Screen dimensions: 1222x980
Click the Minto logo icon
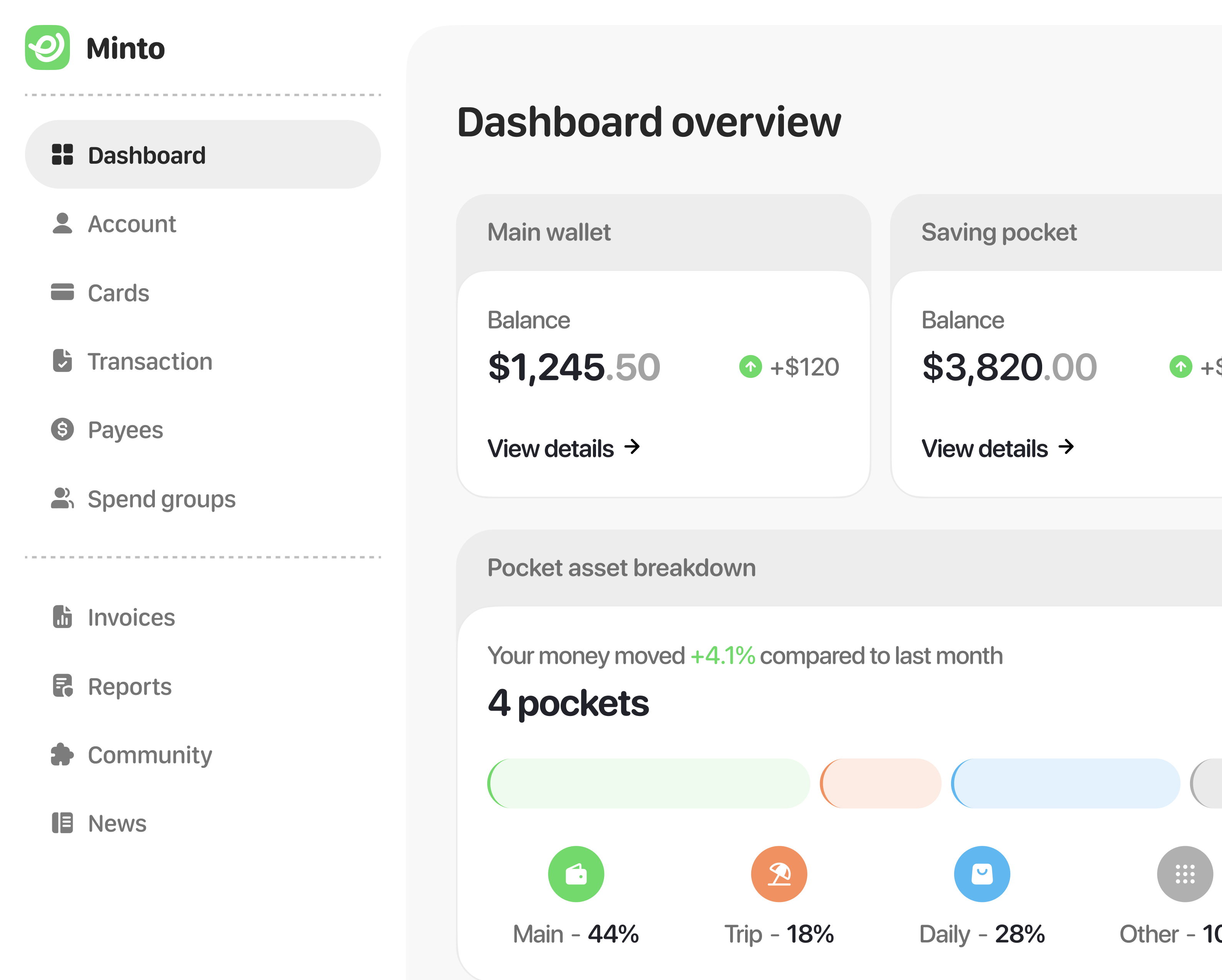click(x=48, y=48)
